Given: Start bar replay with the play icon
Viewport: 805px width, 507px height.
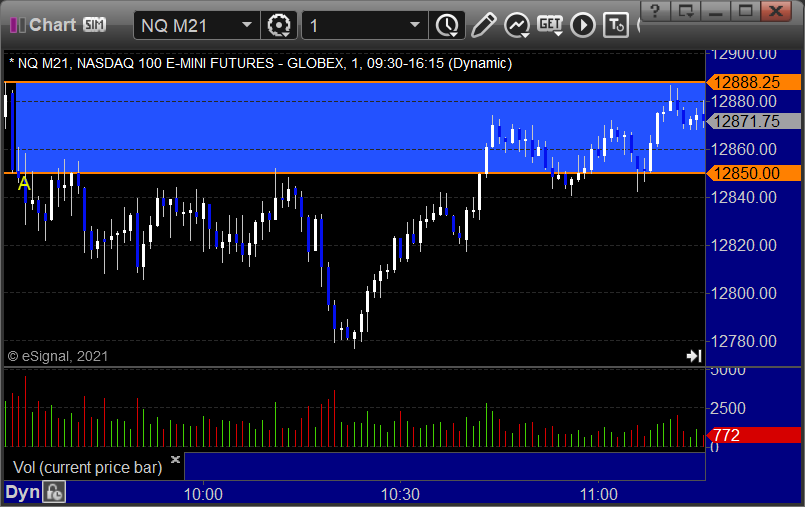Looking at the screenshot, I should [x=583, y=25].
